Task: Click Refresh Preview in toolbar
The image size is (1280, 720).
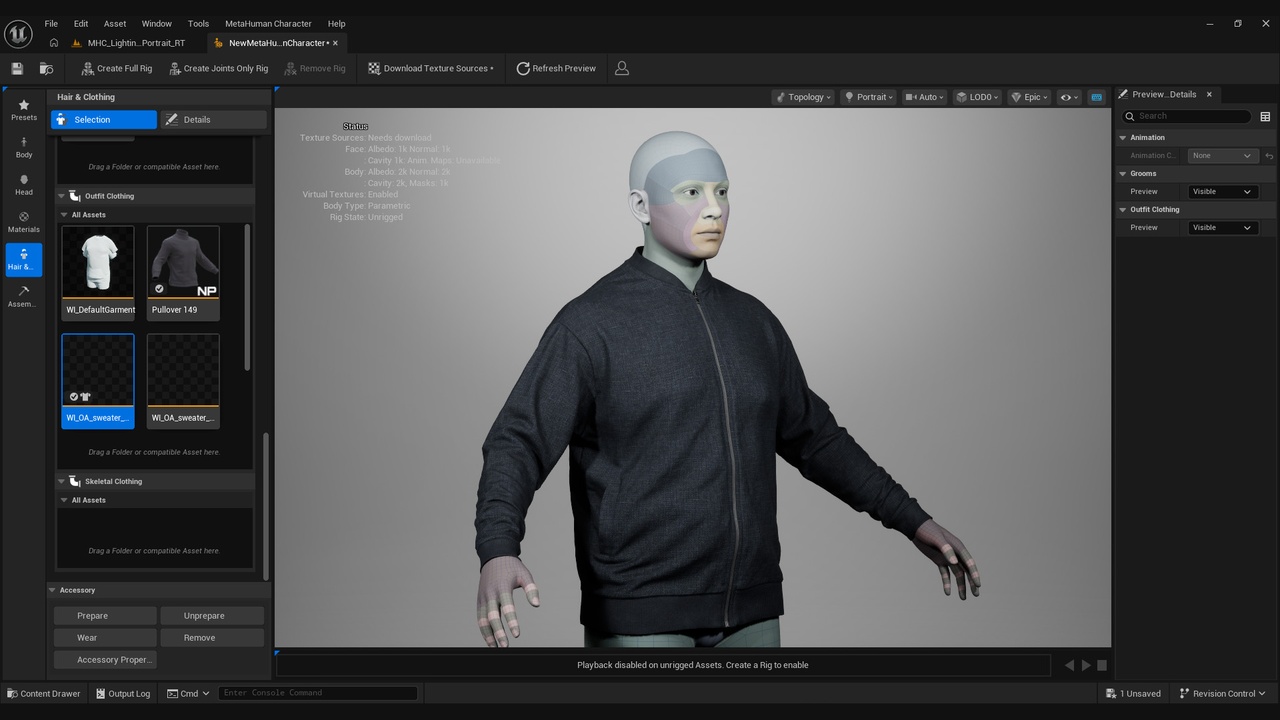Action: click(x=556, y=69)
